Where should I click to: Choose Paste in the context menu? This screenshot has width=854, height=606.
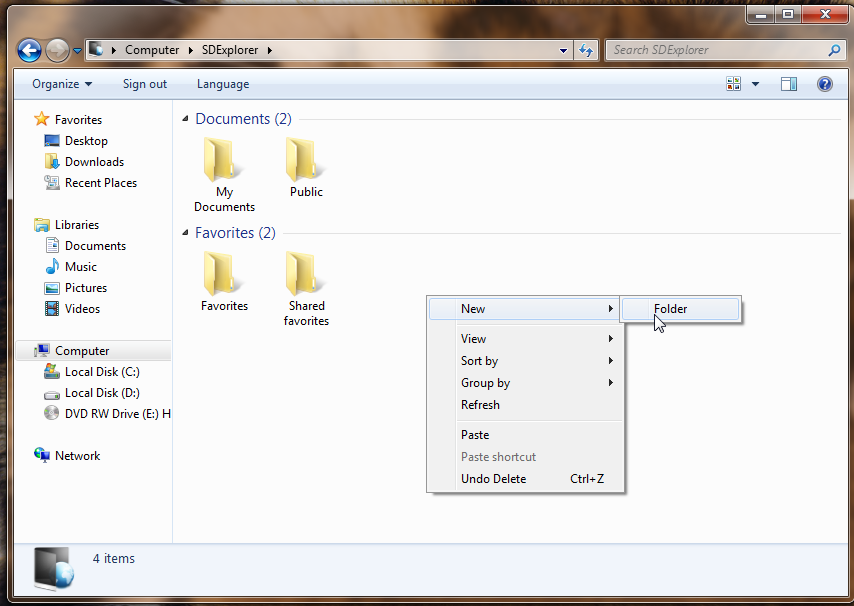(x=524, y=434)
